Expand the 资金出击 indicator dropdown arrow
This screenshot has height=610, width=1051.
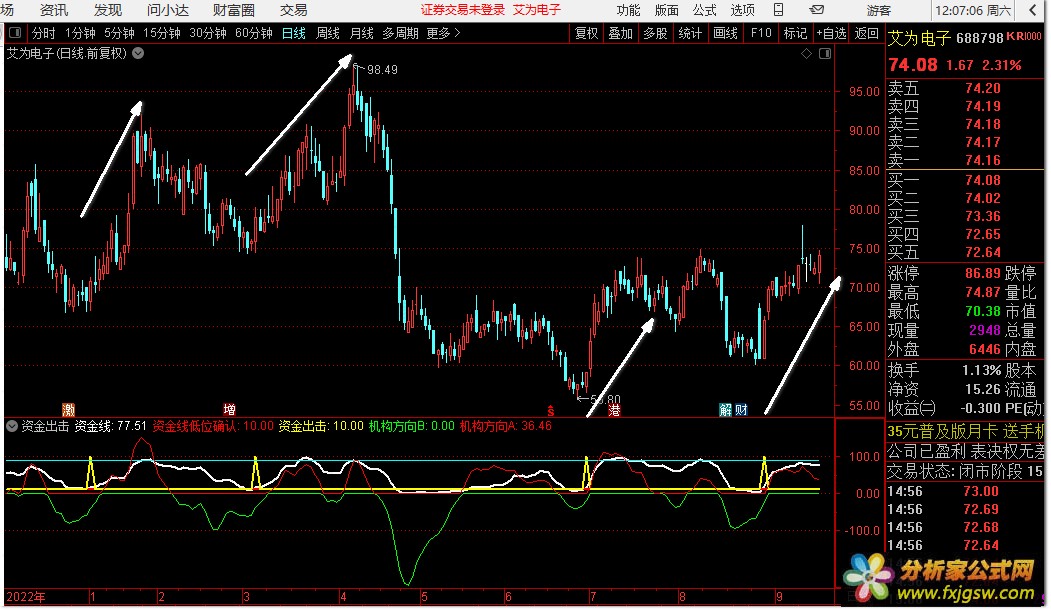11,426
